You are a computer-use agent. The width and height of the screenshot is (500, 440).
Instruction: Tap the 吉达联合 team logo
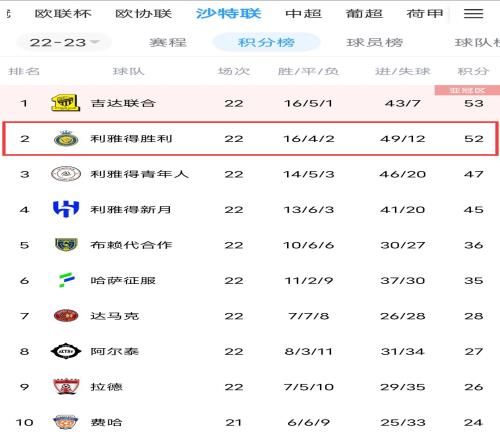66,103
